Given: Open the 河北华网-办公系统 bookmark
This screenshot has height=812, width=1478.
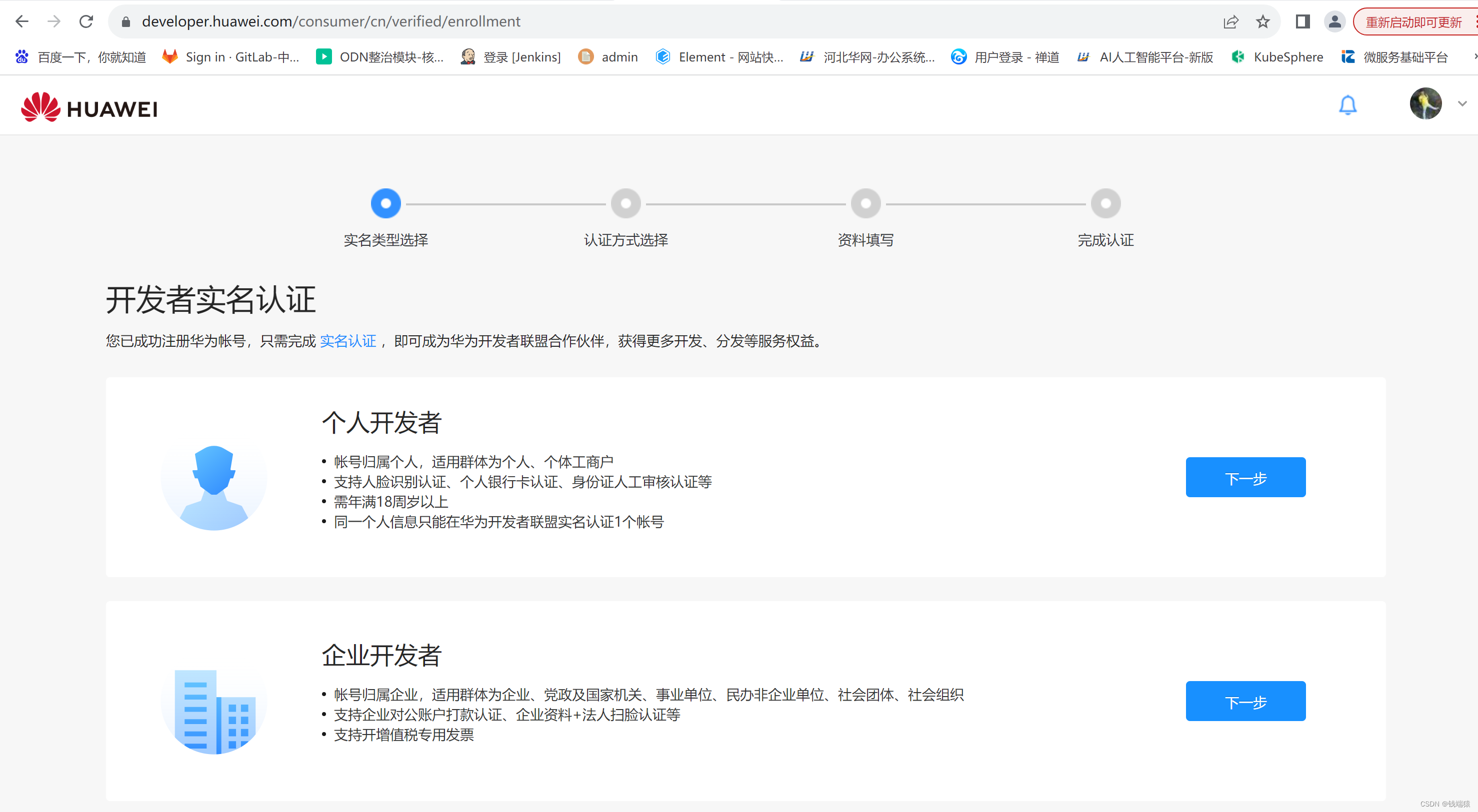Looking at the screenshot, I should pos(867,57).
